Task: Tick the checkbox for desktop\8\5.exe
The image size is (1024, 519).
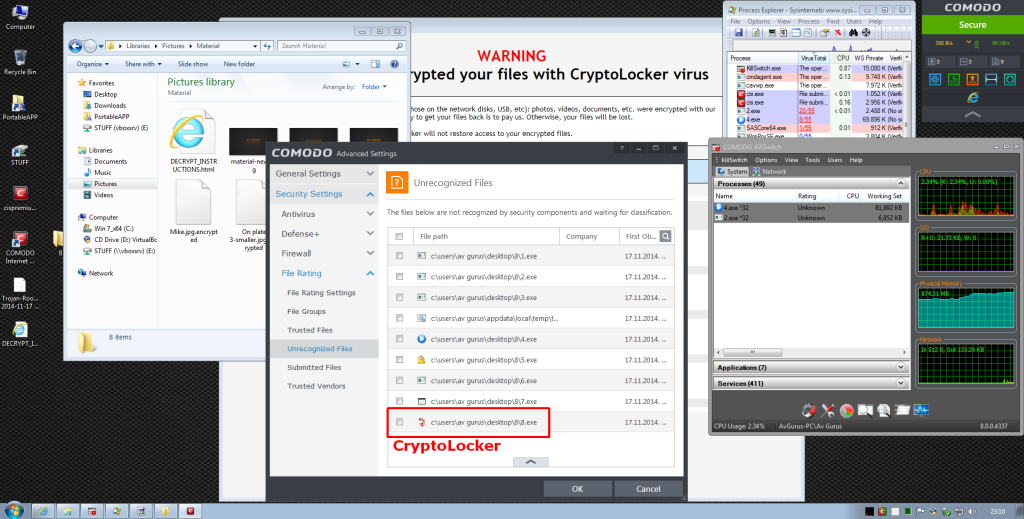Action: (400, 360)
